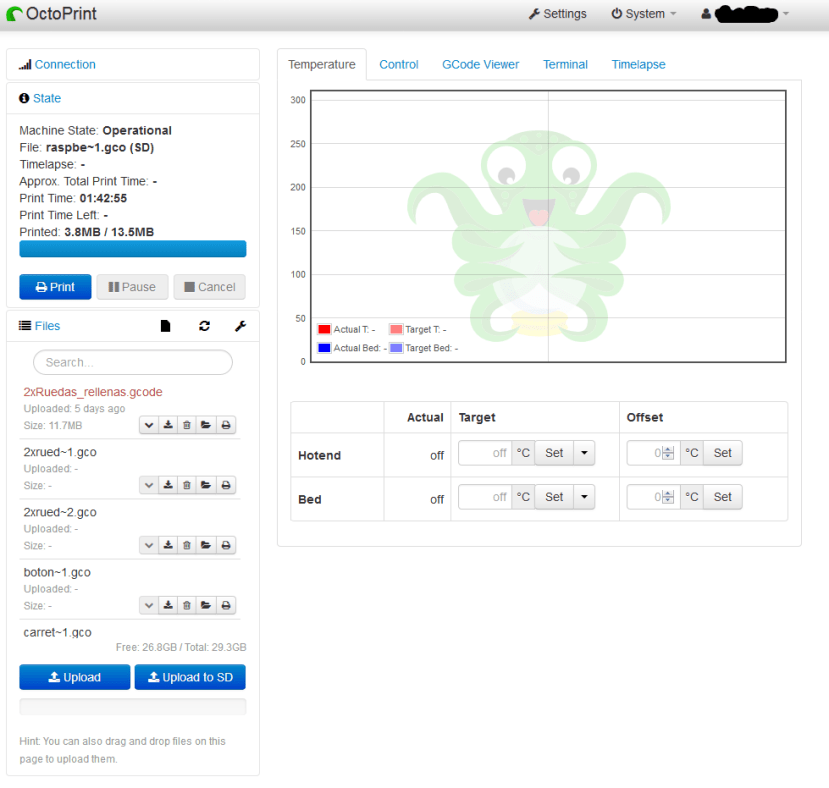
Task: Focus the Bed target temperature field
Action: click(485, 497)
